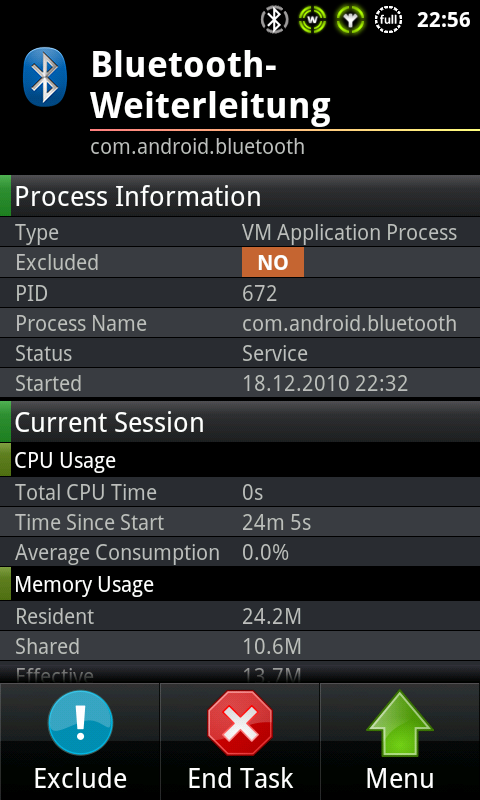The width and height of the screenshot is (480, 800).
Task: Tap Bluetooth status icon in status bar
Action: point(274,20)
